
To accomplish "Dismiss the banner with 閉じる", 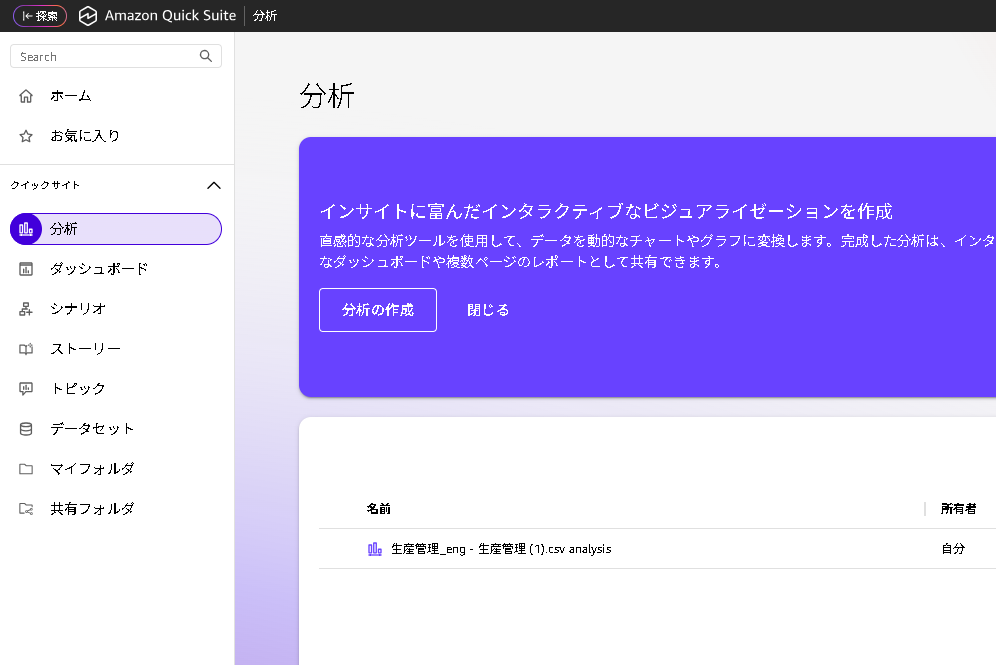I will click(488, 310).
